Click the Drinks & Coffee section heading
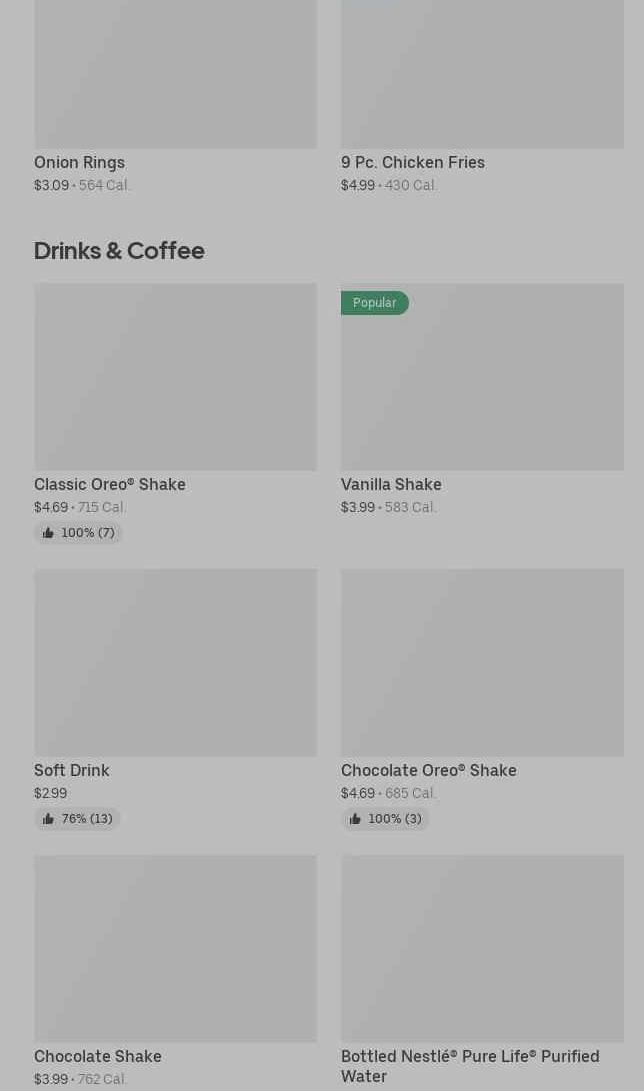The height and width of the screenshot is (1091, 644). click(119, 250)
